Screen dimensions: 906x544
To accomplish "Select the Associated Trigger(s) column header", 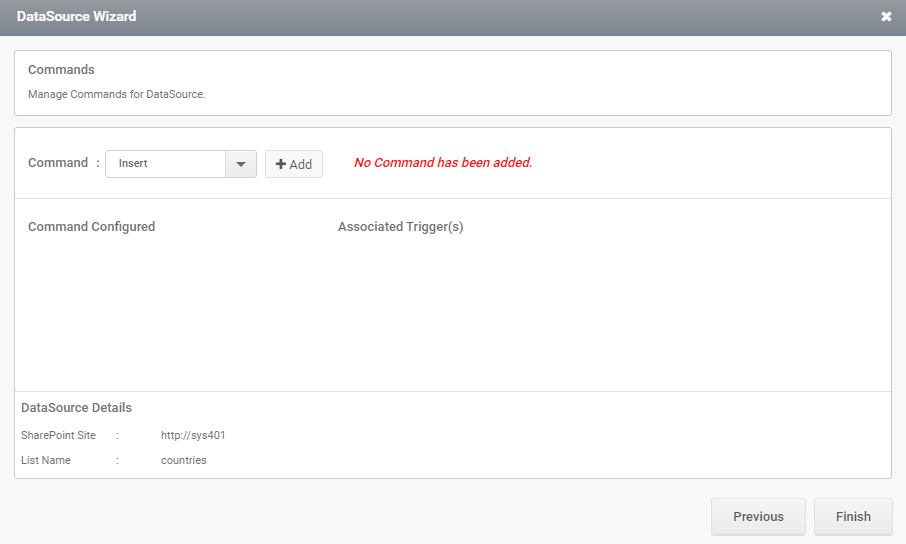I will pos(400,227).
